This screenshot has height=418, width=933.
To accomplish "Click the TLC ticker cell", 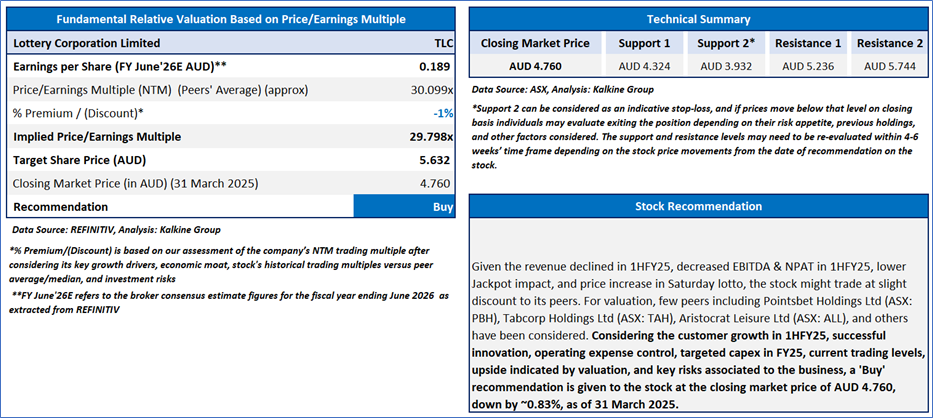I will pos(442,43).
